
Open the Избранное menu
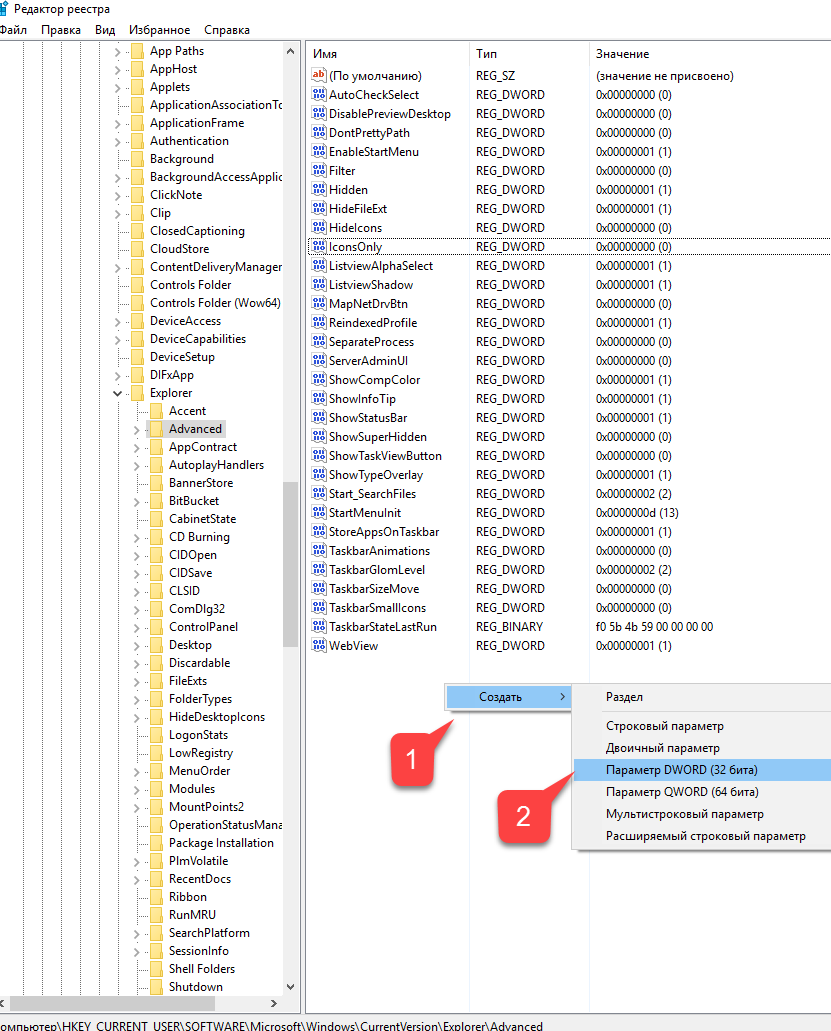[x=159, y=30]
